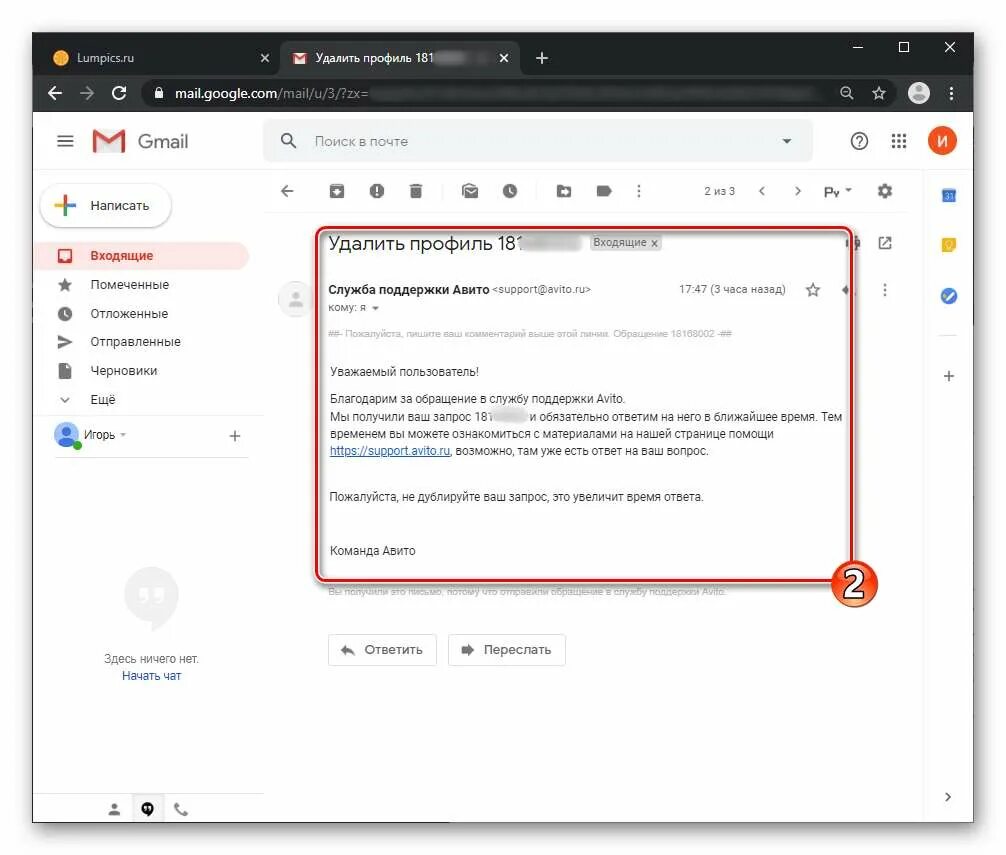Open labels icon in mail toolbar
The height and width of the screenshot is (855, 1006).
[x=604, y=191]
